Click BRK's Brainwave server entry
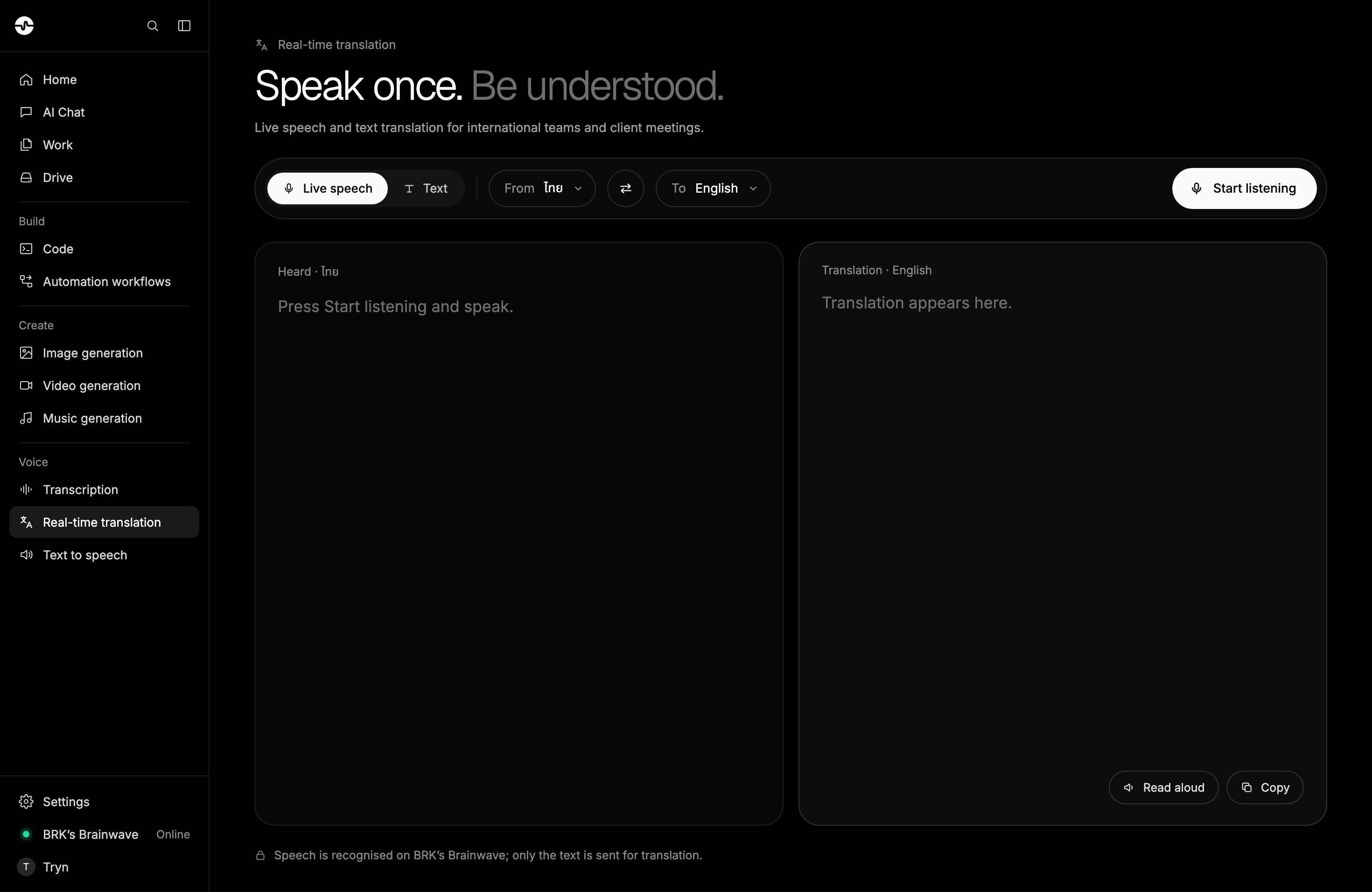Image resolution: width=1372 pixels, height=892 pixels. [105, 834]
